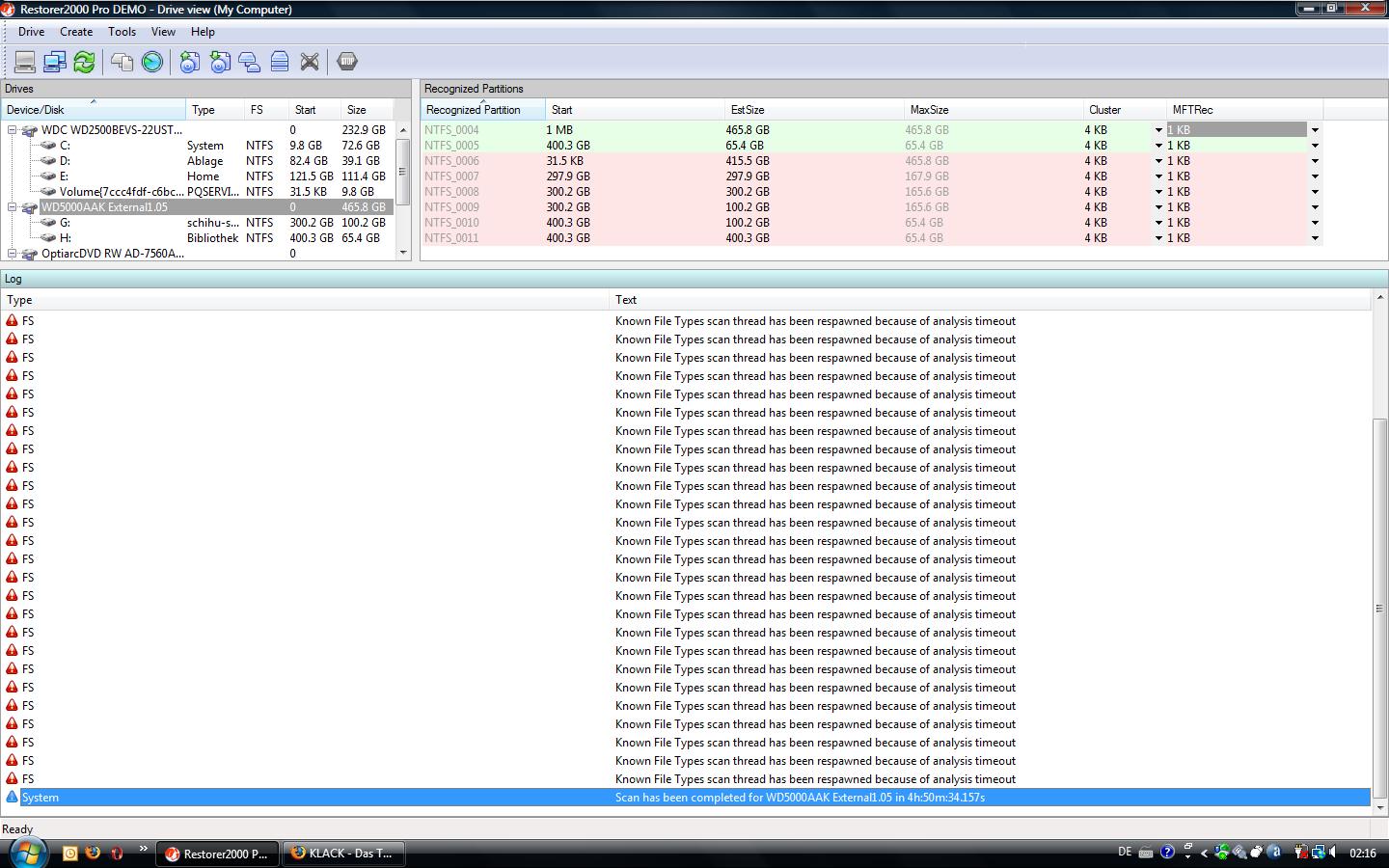This screenshot has height=868, width=1389.
Task: Click the STOP toolbar icon
Action: 347,62
